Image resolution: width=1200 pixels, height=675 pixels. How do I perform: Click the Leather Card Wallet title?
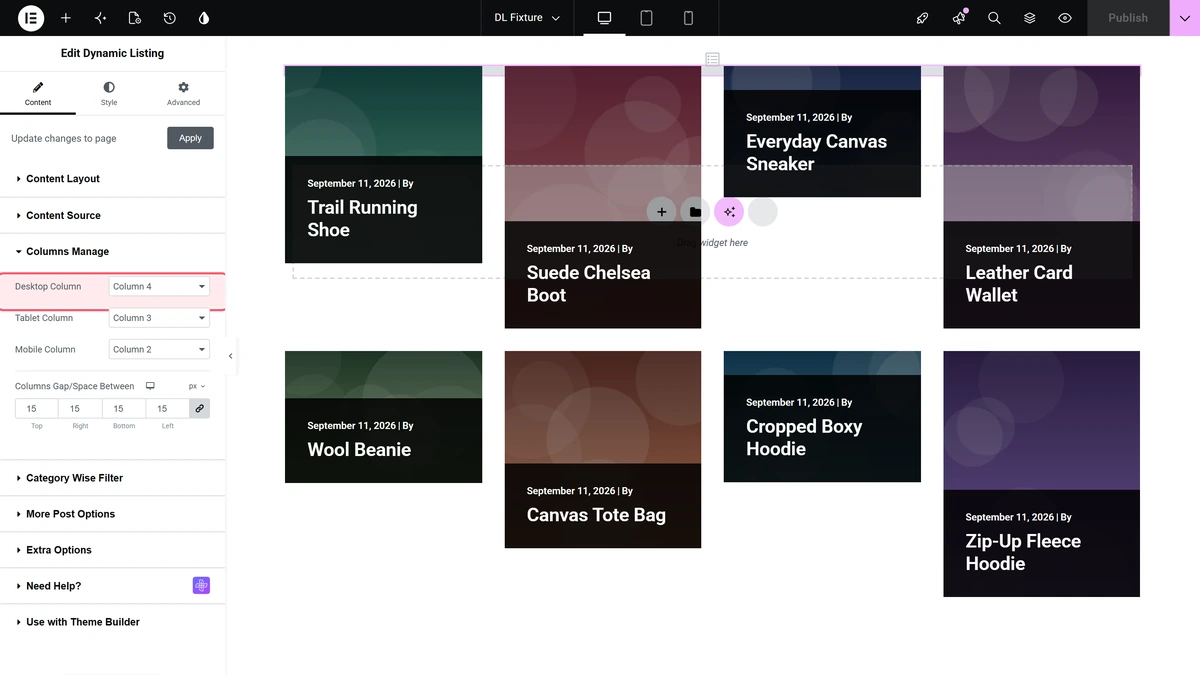1019,284
